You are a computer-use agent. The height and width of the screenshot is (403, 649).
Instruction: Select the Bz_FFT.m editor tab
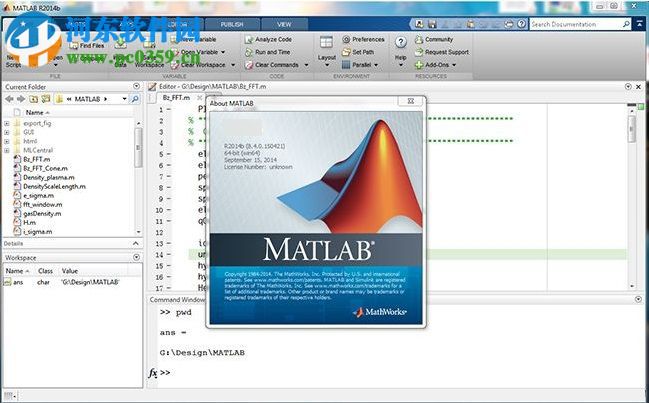tap(176, 98)
